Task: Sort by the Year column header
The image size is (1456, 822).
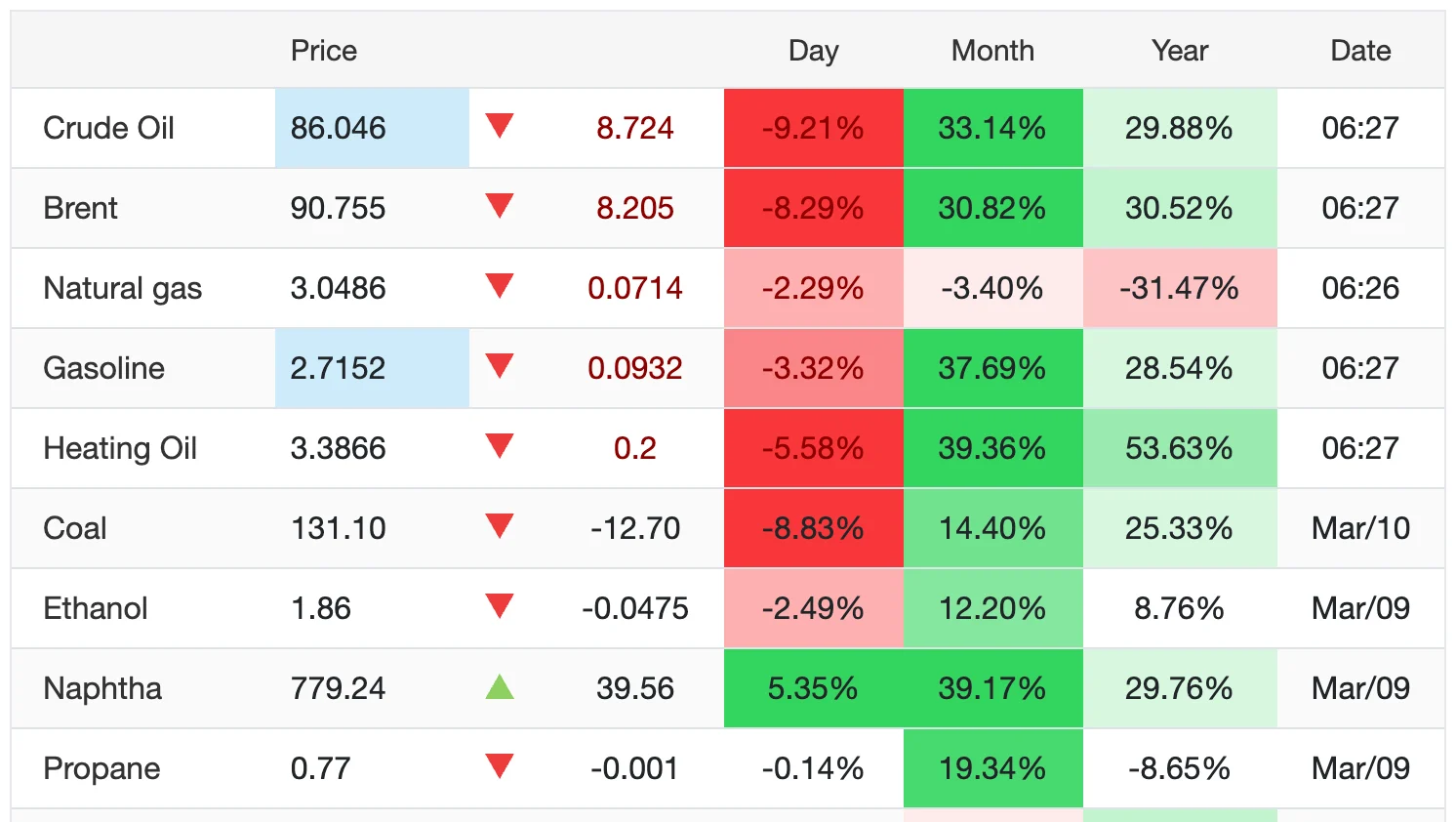Action: point(1179,51)
